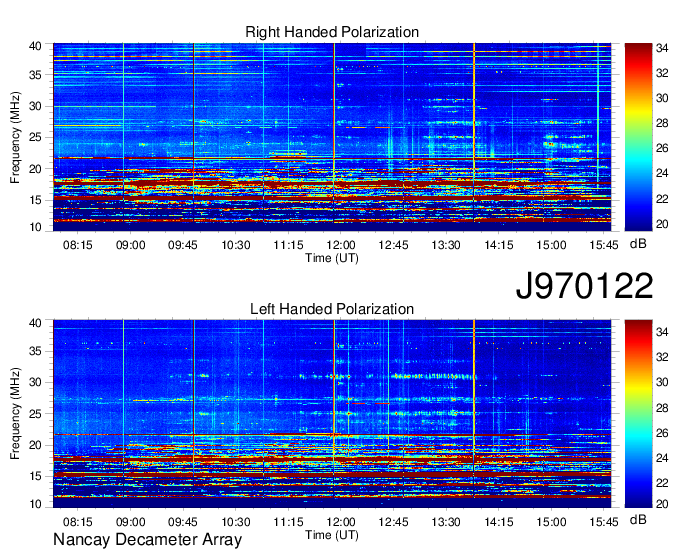Click the 11:15 time tick of Right Handed plot
The height and width of the screenshot is (552, 680).
(288, 245)
